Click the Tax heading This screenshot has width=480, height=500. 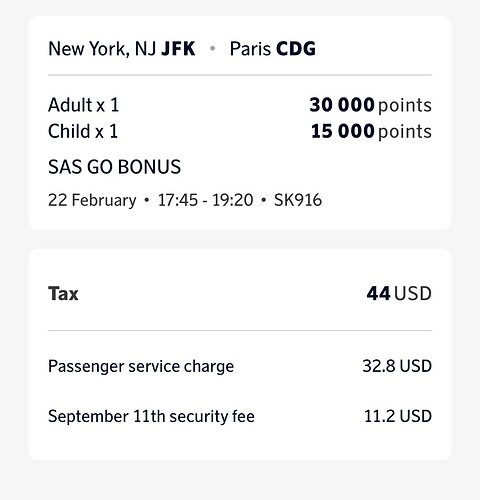point(63,294)
